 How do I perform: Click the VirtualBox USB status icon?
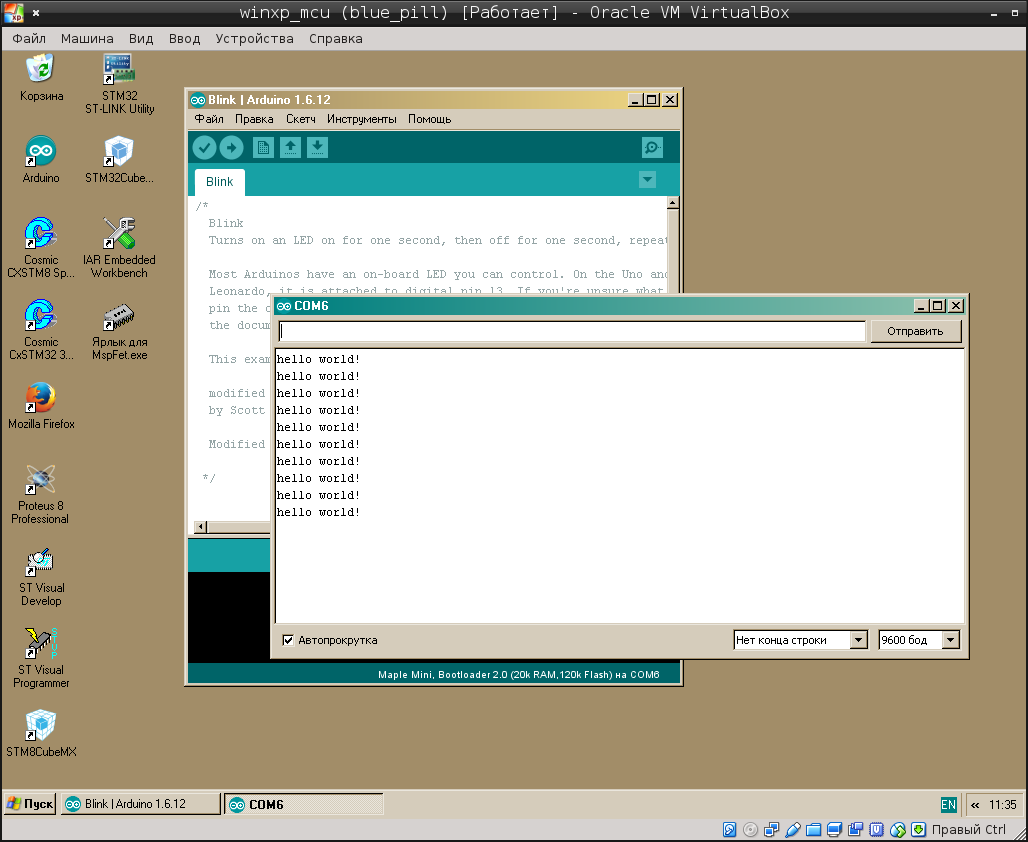(792, 830)
